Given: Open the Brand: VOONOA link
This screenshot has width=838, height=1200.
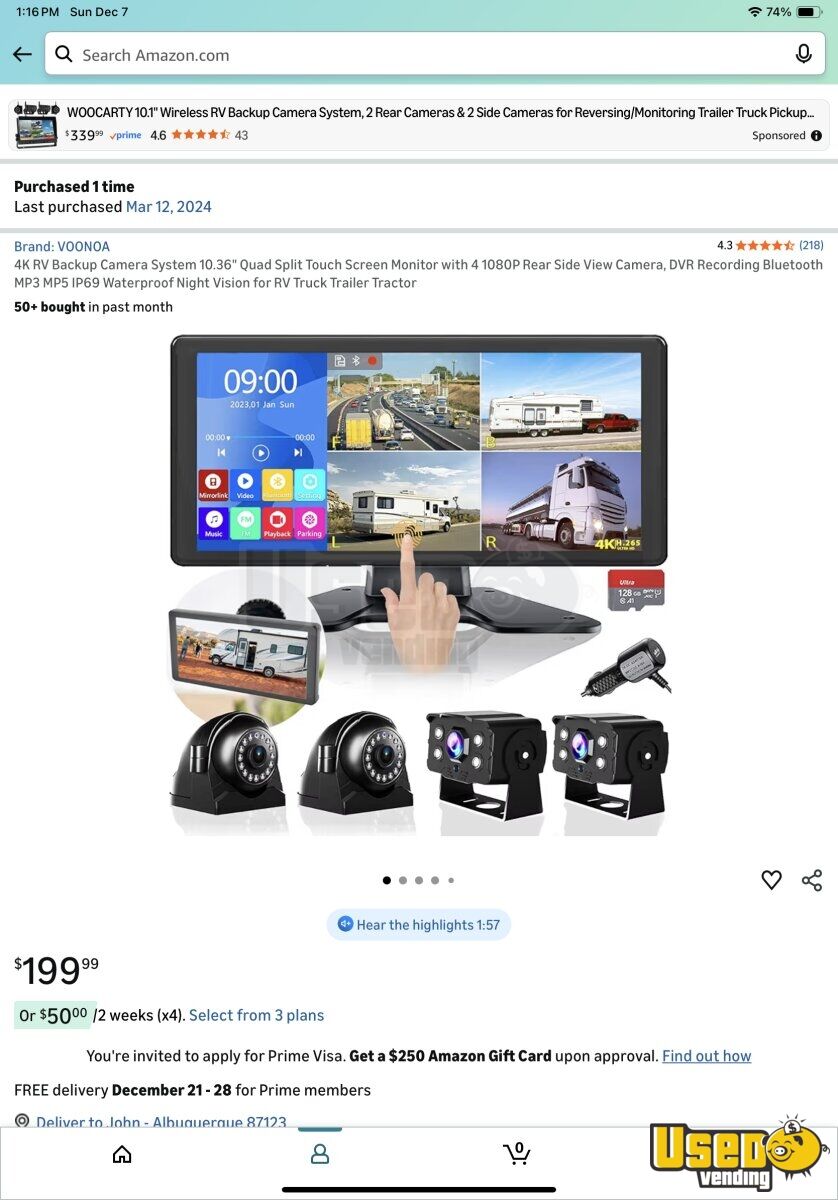Looking at the screenshot, I should coord(62,247).
